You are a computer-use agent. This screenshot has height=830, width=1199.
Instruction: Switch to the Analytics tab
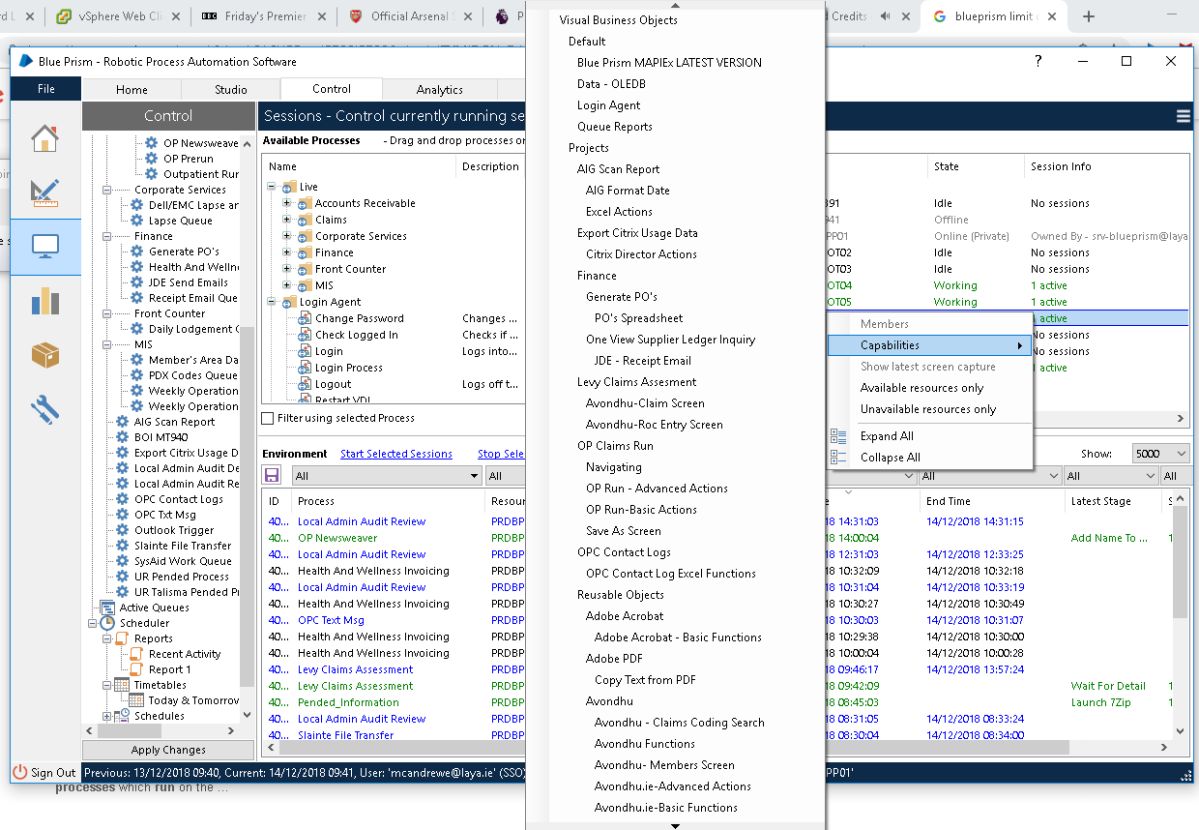click(x=439, y=90)
